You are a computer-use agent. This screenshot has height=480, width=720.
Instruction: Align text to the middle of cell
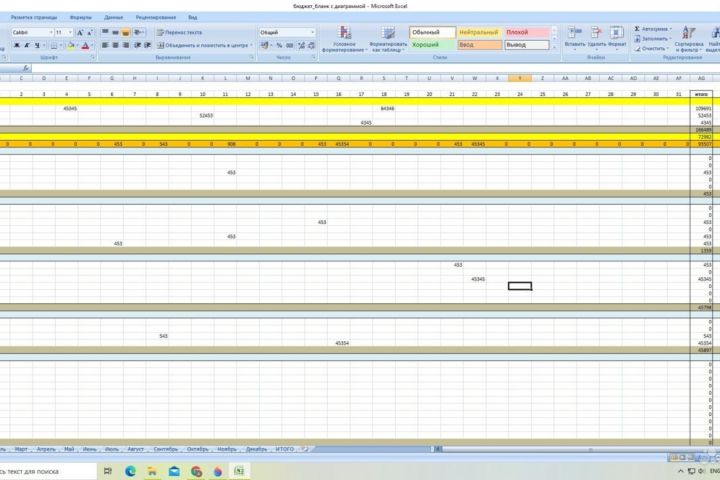tap(115, 33)
